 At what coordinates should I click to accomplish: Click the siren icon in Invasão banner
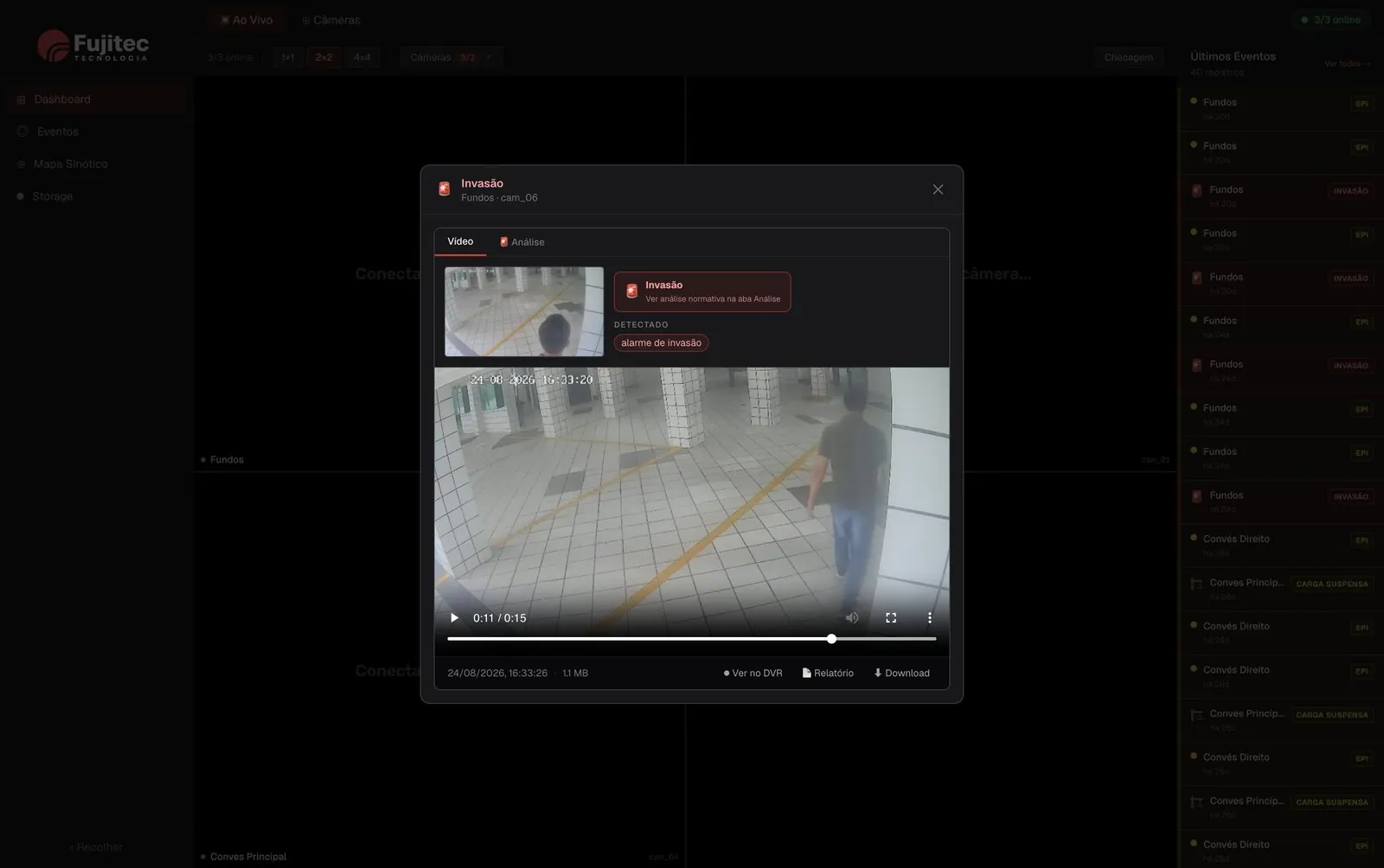click(631, 291)
